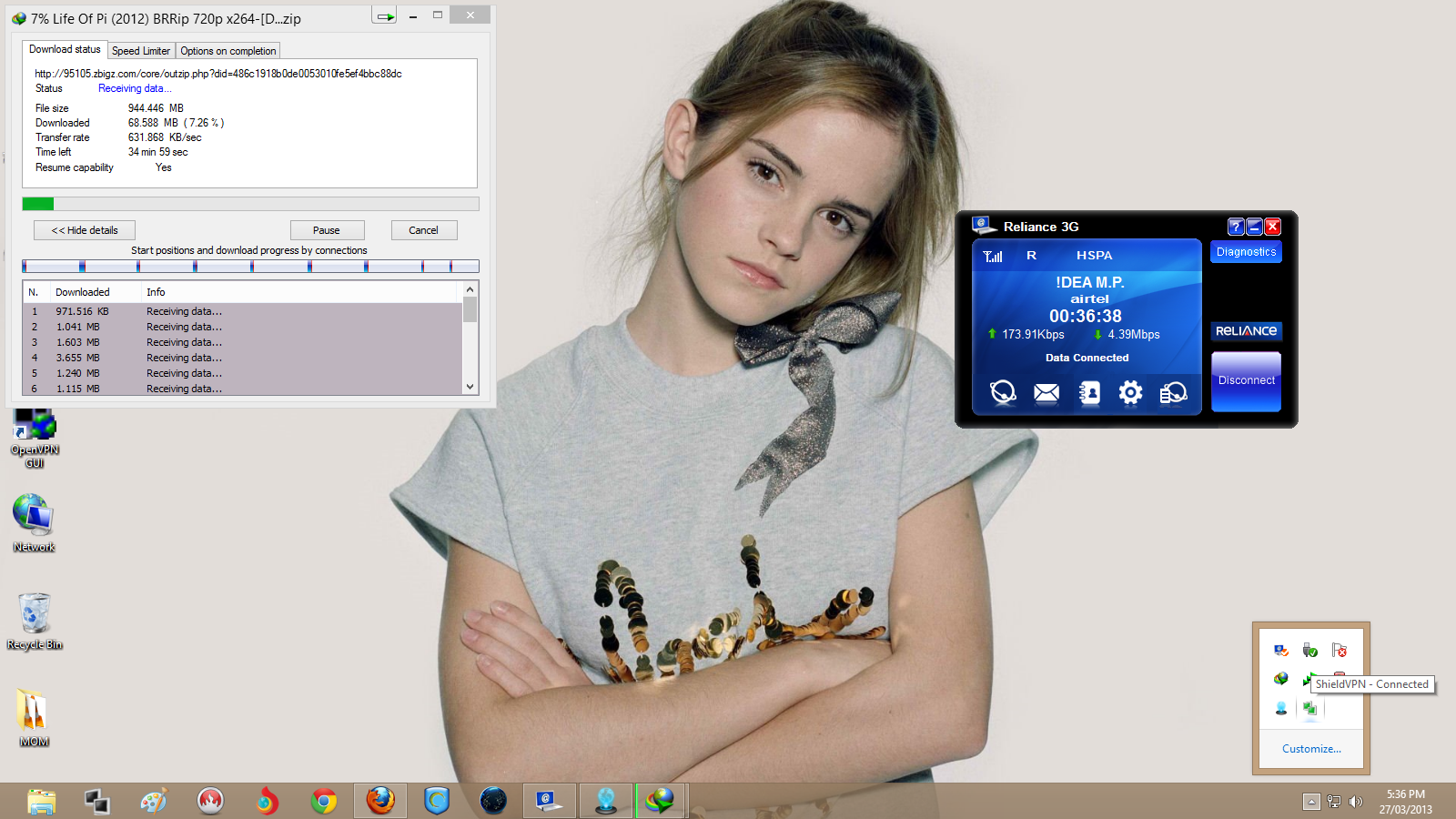Click the volume speaker icon in system tray
The width and height of the screenshot is (1456, 819).
point(1356,802)
